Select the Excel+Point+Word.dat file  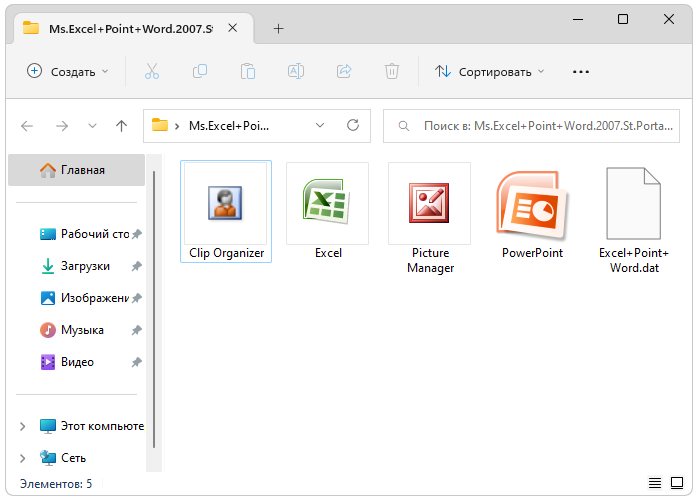pos(634,218)
